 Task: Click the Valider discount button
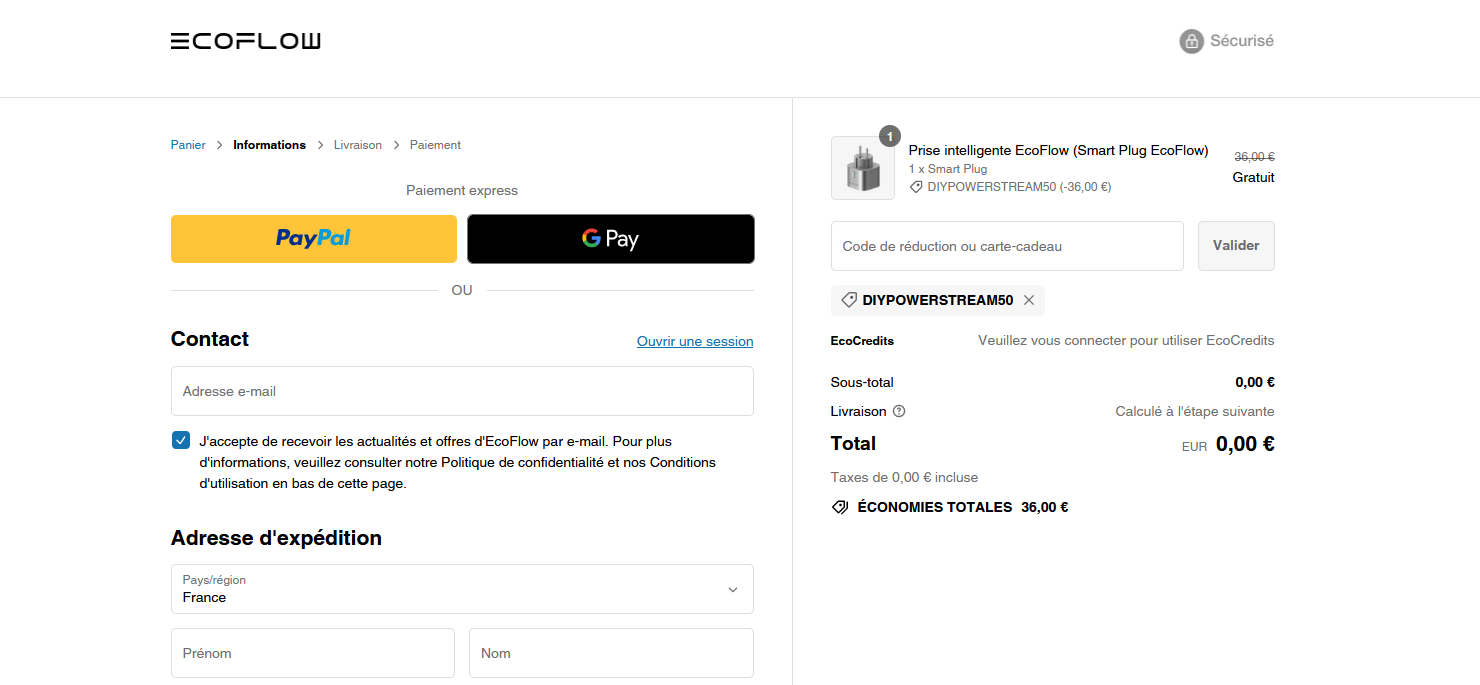click(x=1236, y=246)
